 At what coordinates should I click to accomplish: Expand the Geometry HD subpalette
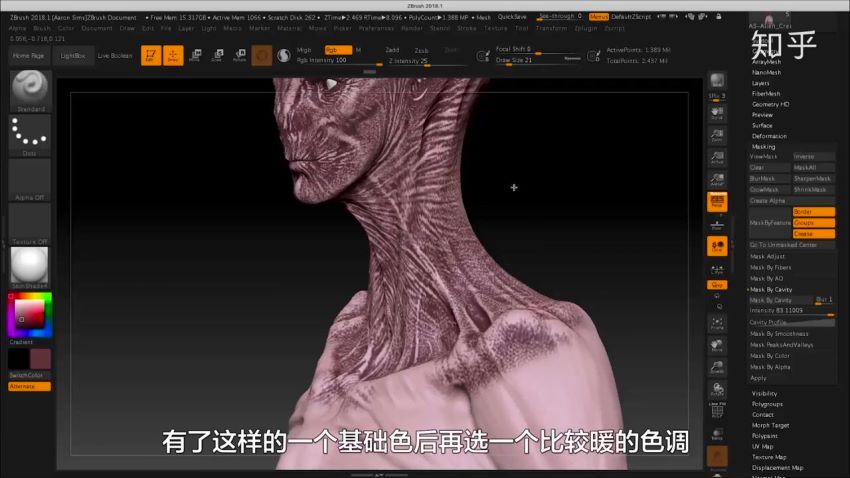coord(770,104)
